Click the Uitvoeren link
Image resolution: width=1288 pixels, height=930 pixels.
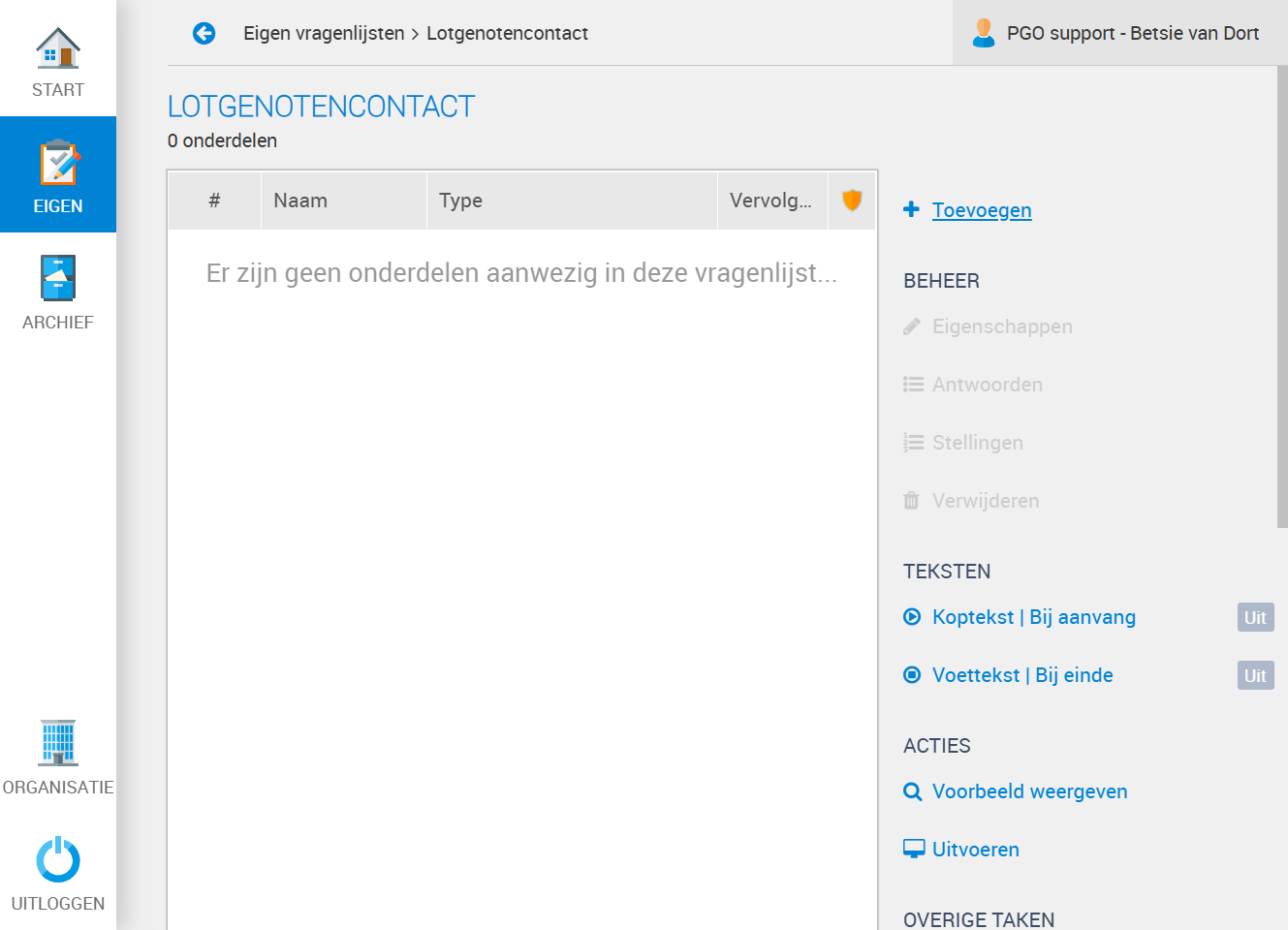976,850
